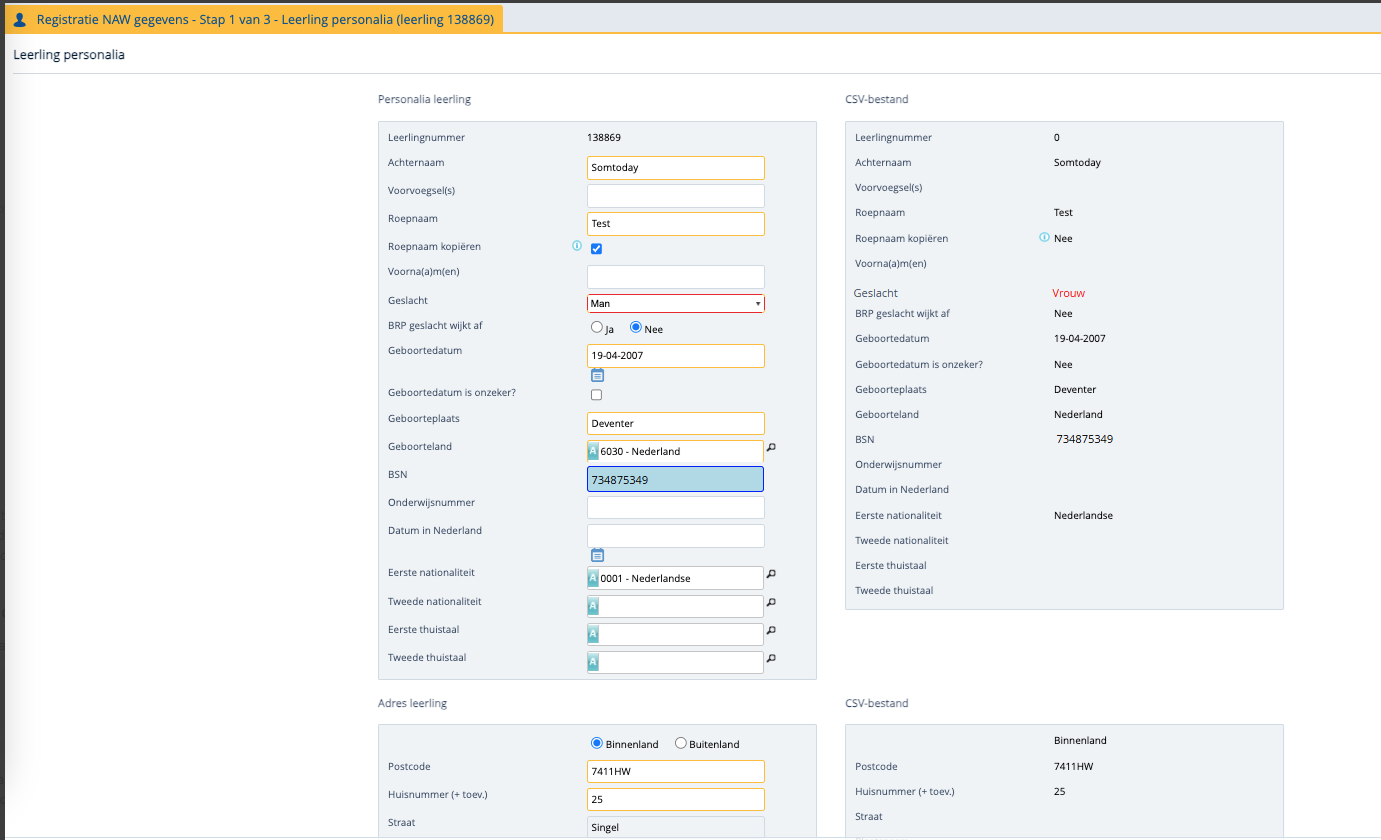Click the A autocomplete icon in Eerste nationaliteit
This screenshot has height=840, width=1381.
593,578
